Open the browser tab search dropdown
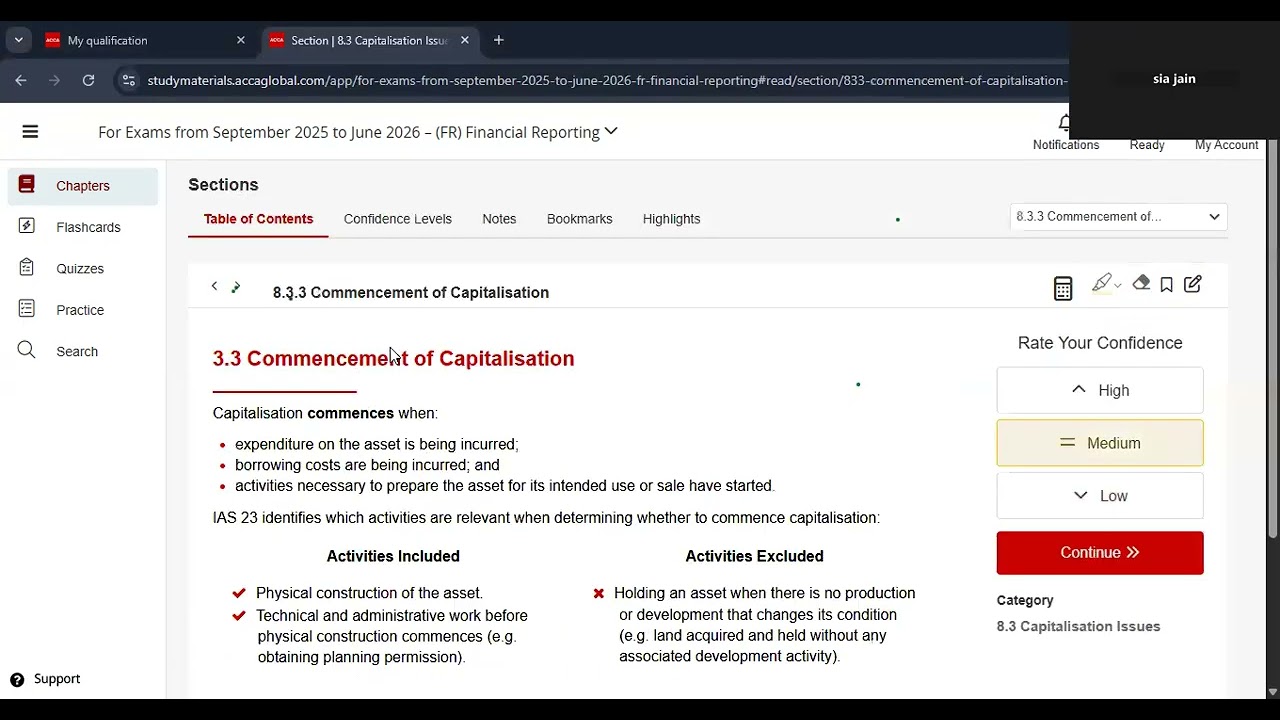 pyautogui.click(x=18, y=40)
